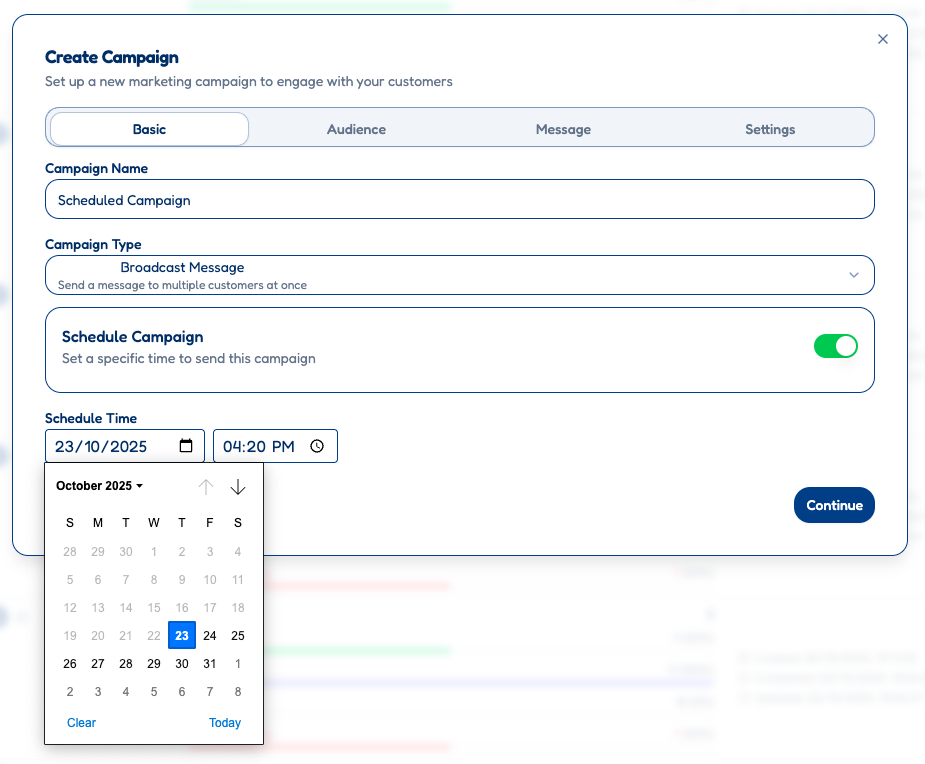Disable the Schedule Campaign toggle

coord(836,345)
